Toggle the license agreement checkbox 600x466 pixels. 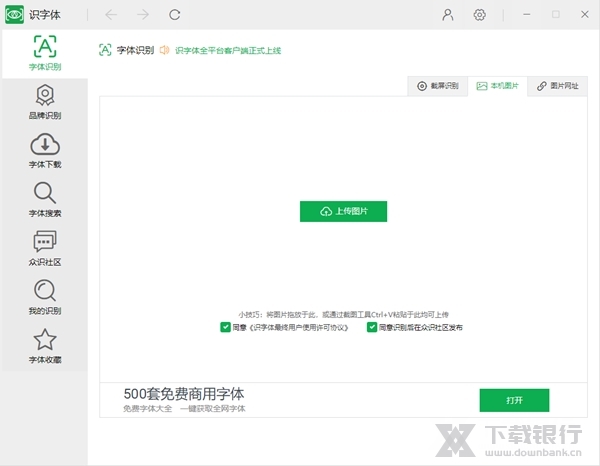pyautogui.click(x=225, y=327)
